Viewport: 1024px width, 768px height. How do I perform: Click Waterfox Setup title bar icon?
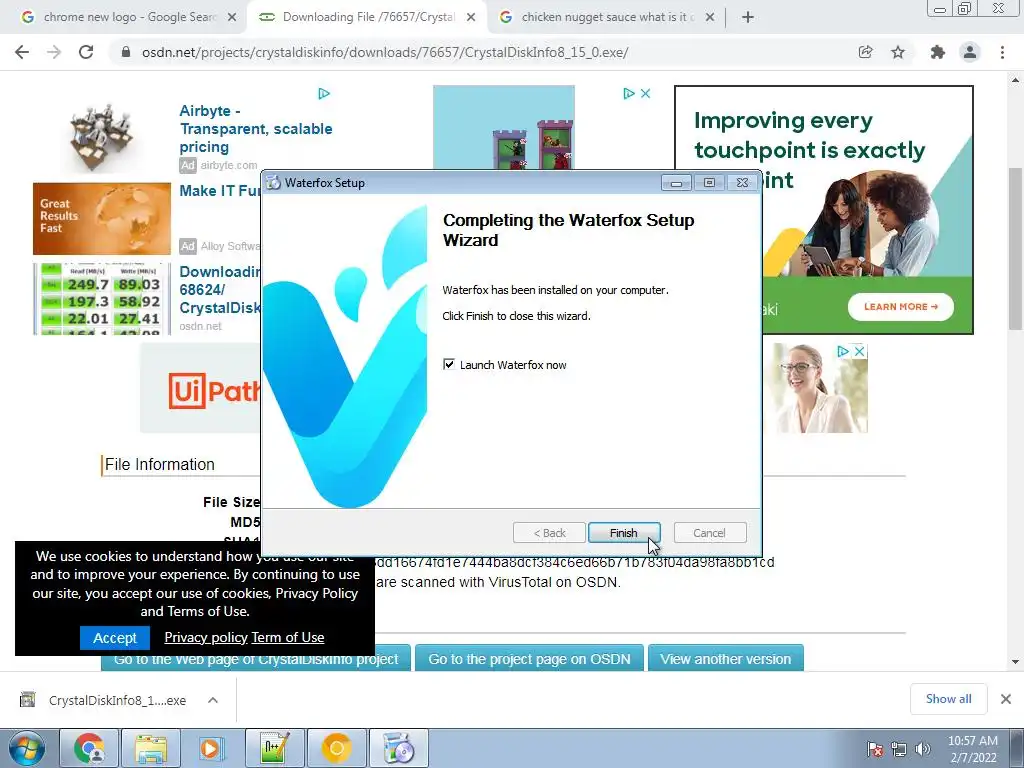tap(274, 183)
